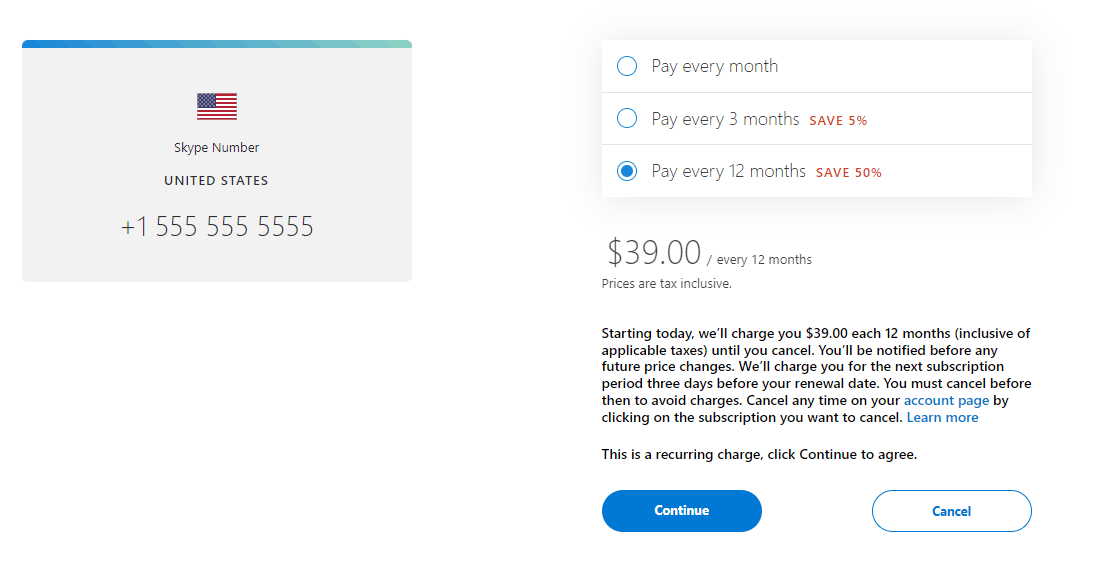
Task: Click the Pay every 12 months label text
Action: click(728, 171)
